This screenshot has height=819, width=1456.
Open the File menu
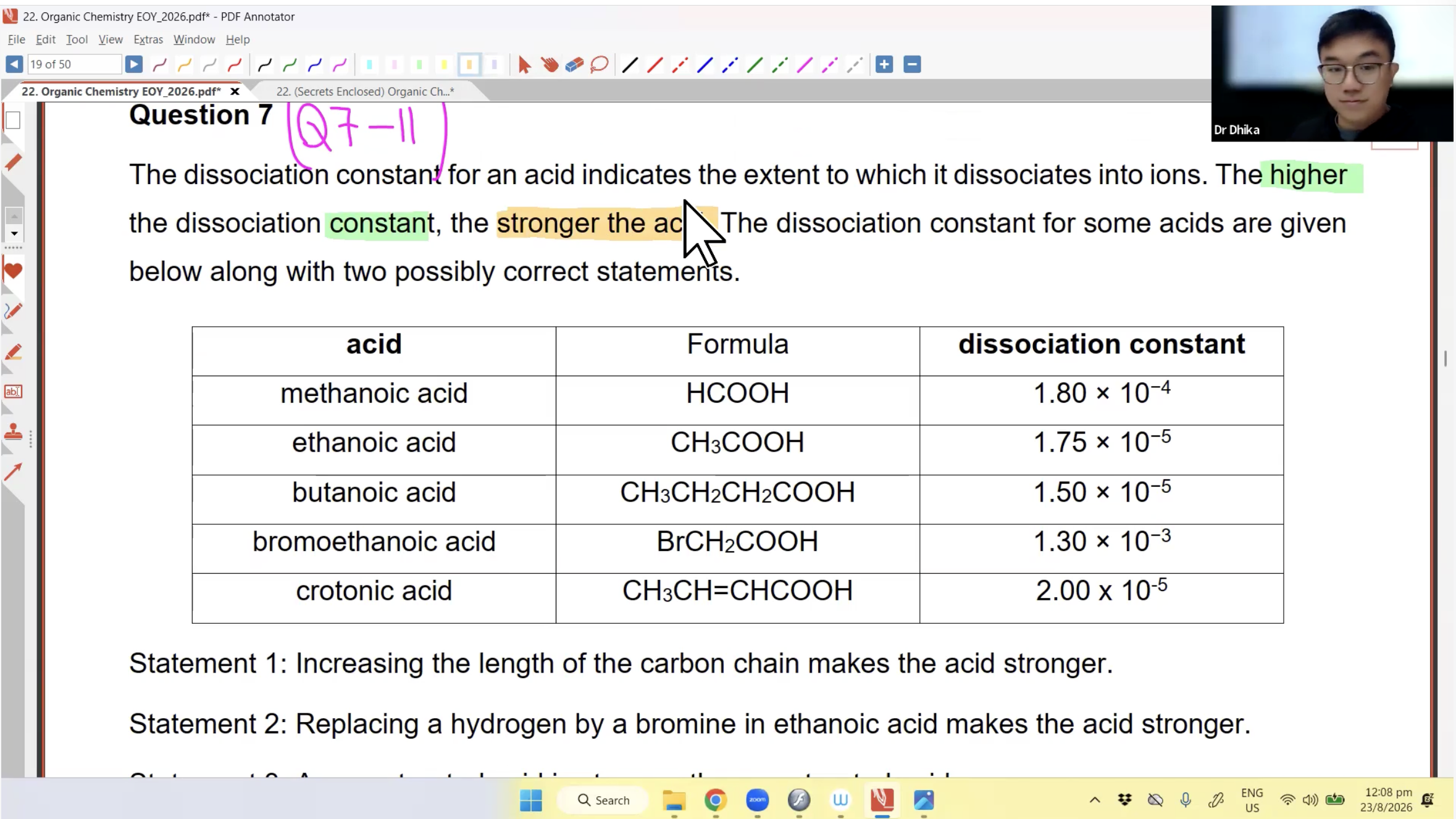(16, 40)
